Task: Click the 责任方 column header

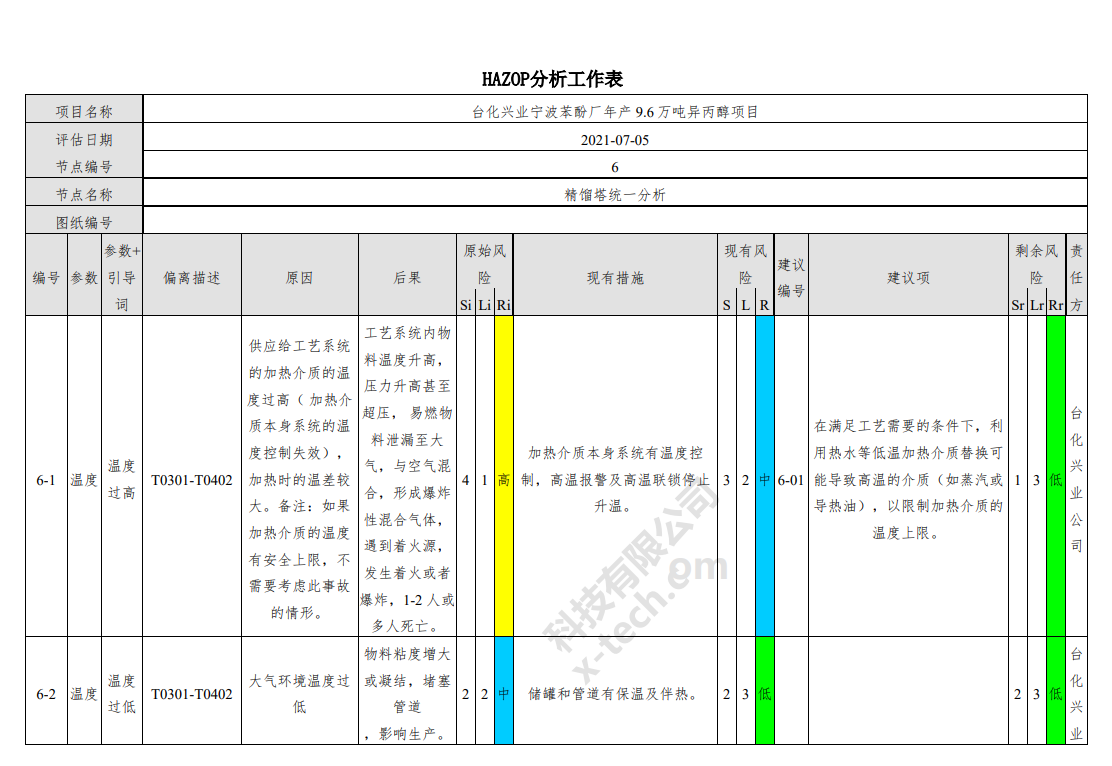Action: pyautogui.click(x=1077, y=275)
